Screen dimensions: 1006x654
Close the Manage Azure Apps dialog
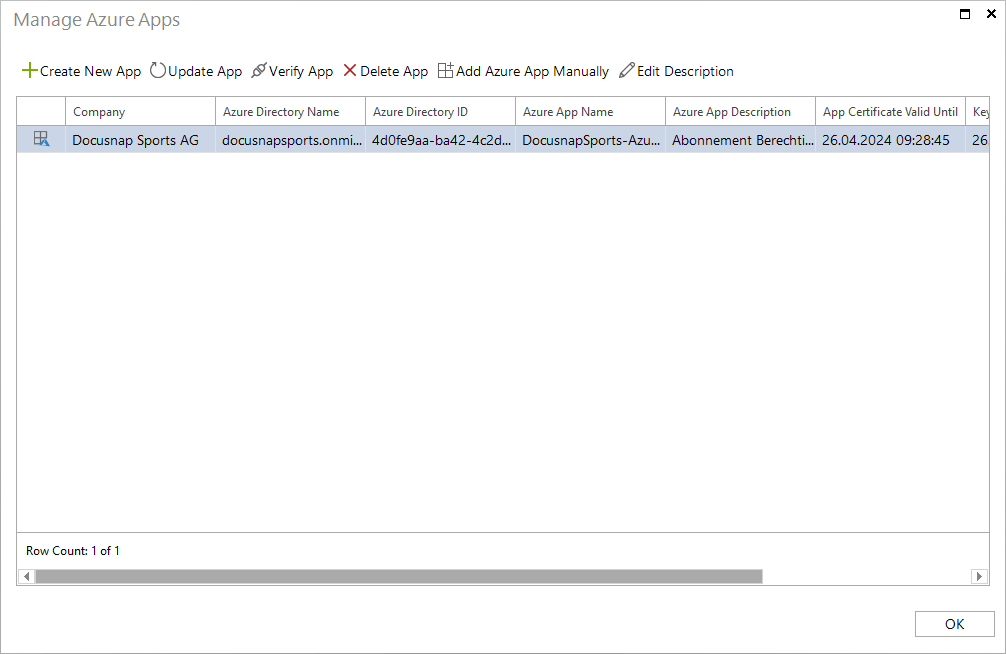pyautogui.click(x=991, y=14)
